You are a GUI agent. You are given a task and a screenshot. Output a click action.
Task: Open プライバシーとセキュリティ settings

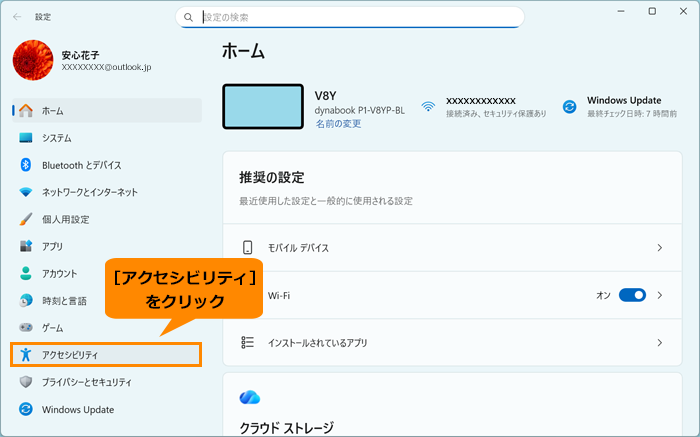(107, 382)
